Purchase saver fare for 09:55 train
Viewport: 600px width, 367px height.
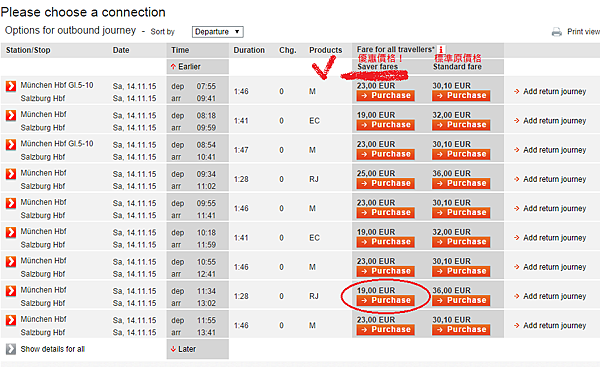pos(385,212)
